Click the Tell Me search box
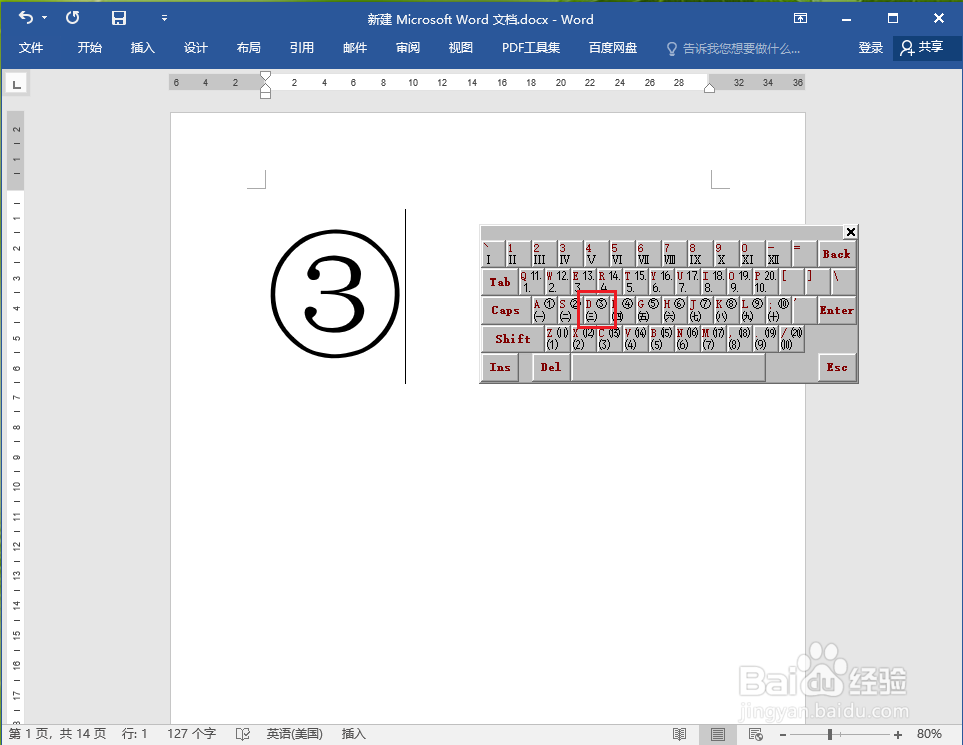This screenshot has width=963, height=745. [734, 49]
